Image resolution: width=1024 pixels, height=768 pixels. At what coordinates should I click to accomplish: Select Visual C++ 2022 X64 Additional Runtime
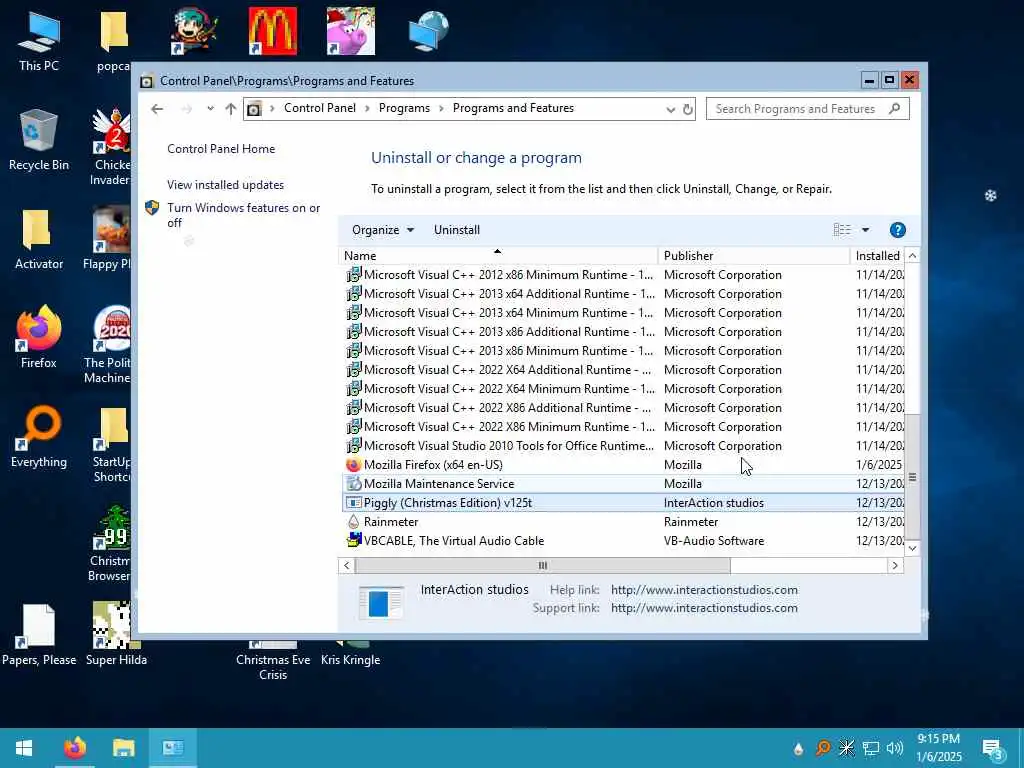click(624, 370)
